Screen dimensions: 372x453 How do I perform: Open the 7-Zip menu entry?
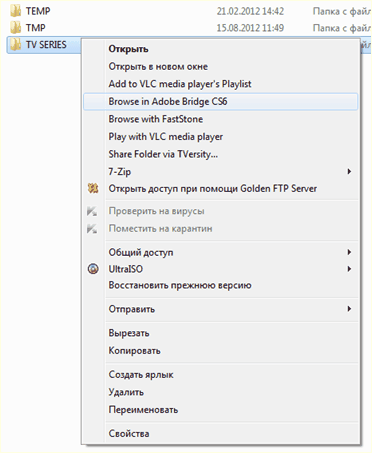220,172
